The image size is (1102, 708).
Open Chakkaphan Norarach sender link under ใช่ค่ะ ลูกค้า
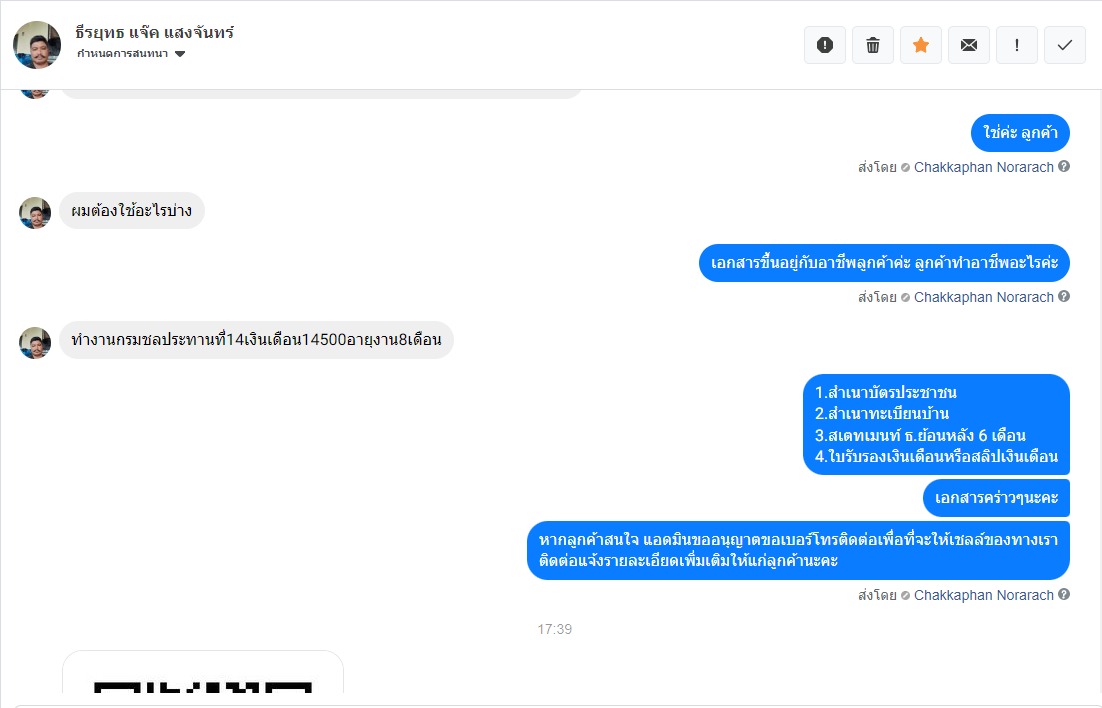click(x=983, y=167)
